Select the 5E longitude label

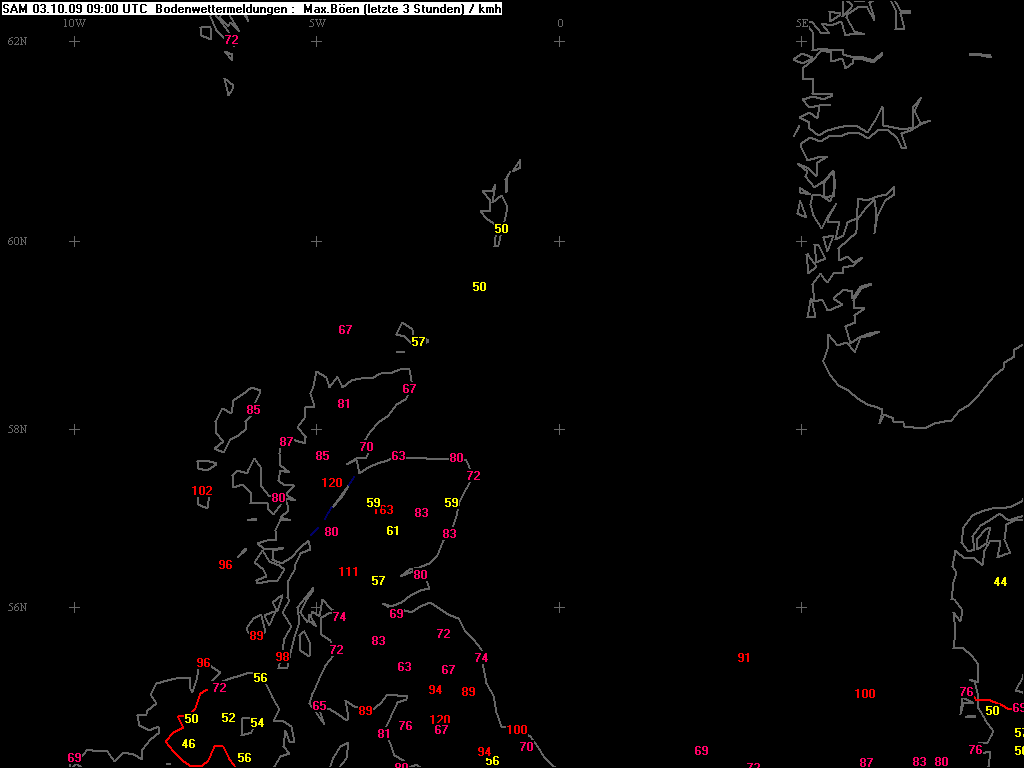click(801, 23)
